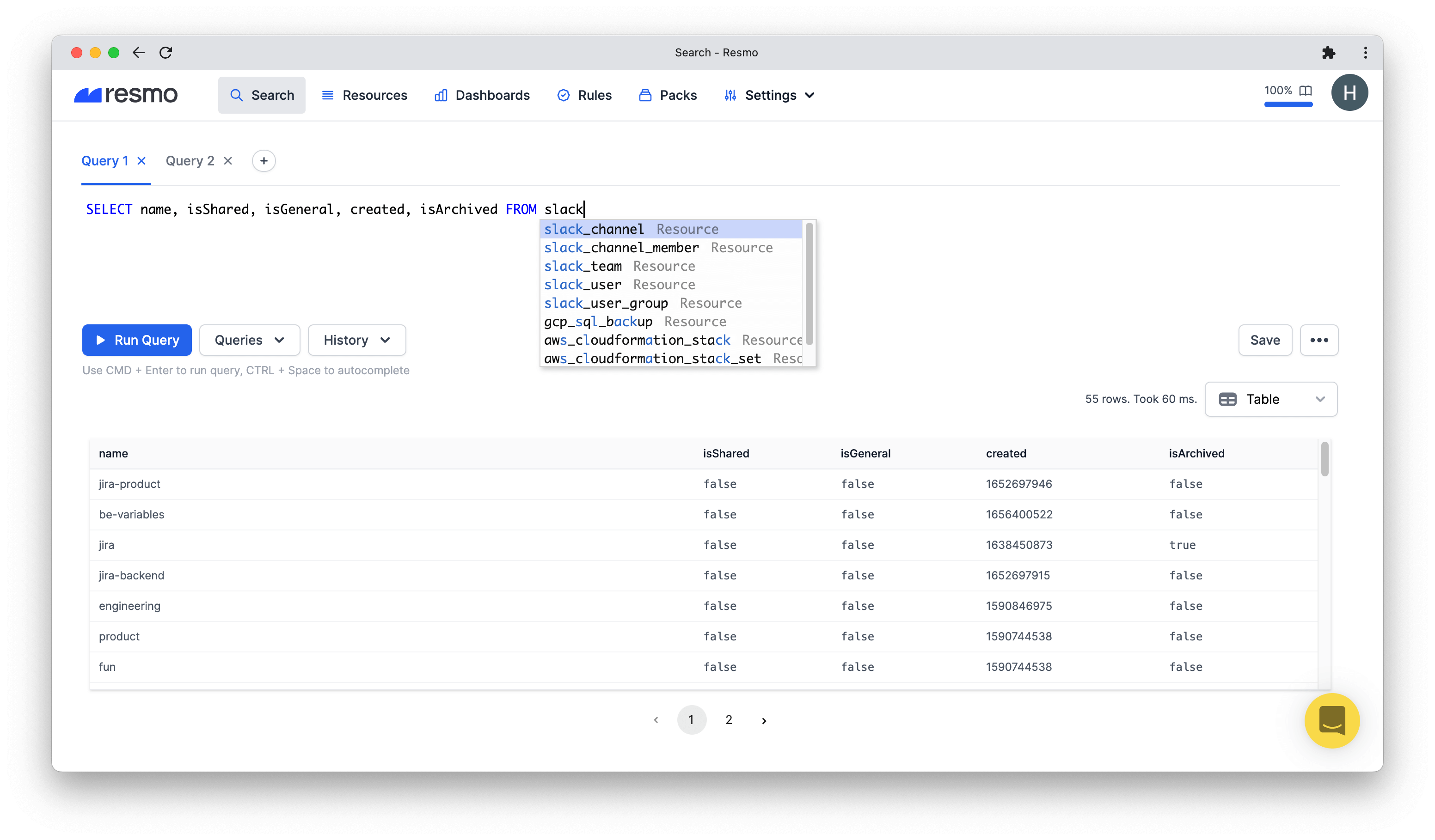
Task: Reload the page with refresh icon
Action: coord(166,52)
